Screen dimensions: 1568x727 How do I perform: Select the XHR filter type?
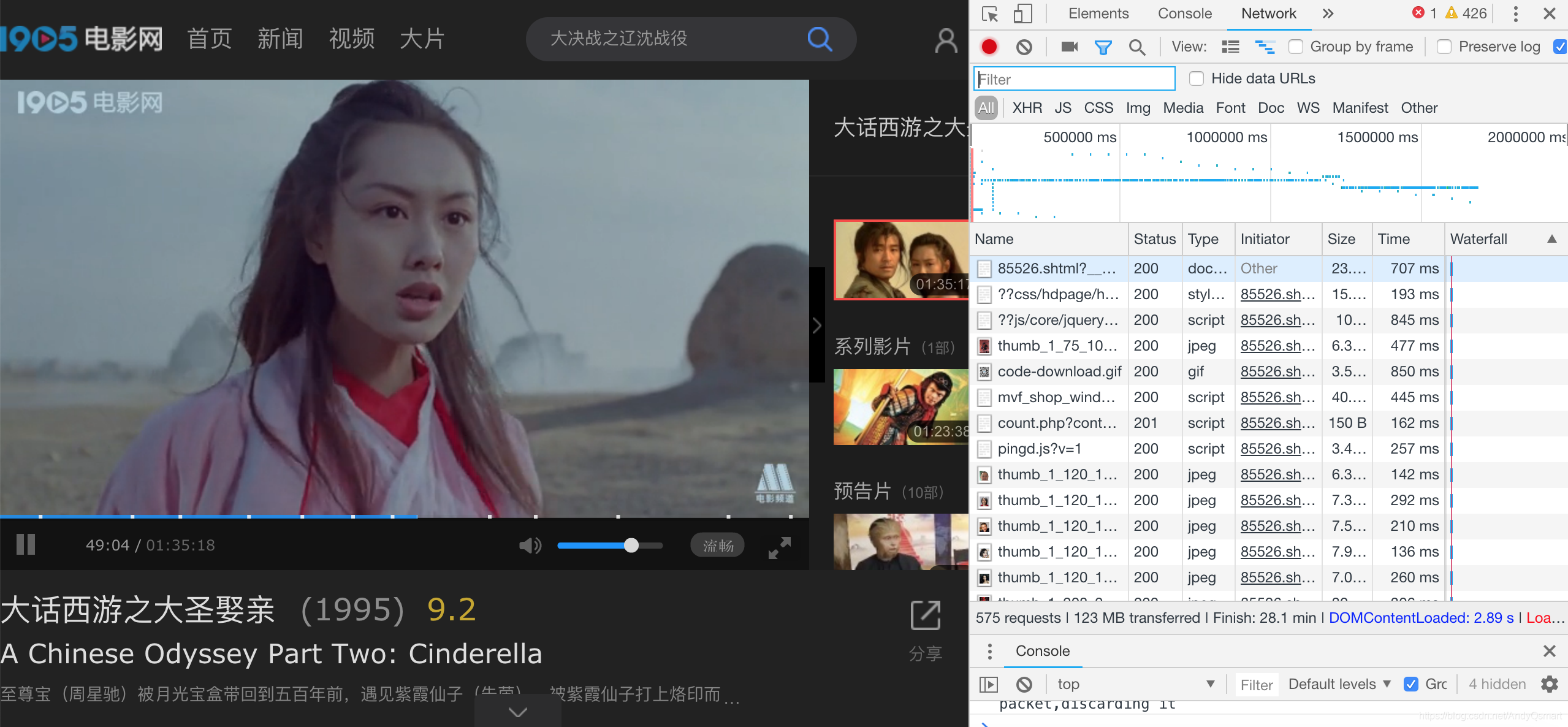[1027, 108]
